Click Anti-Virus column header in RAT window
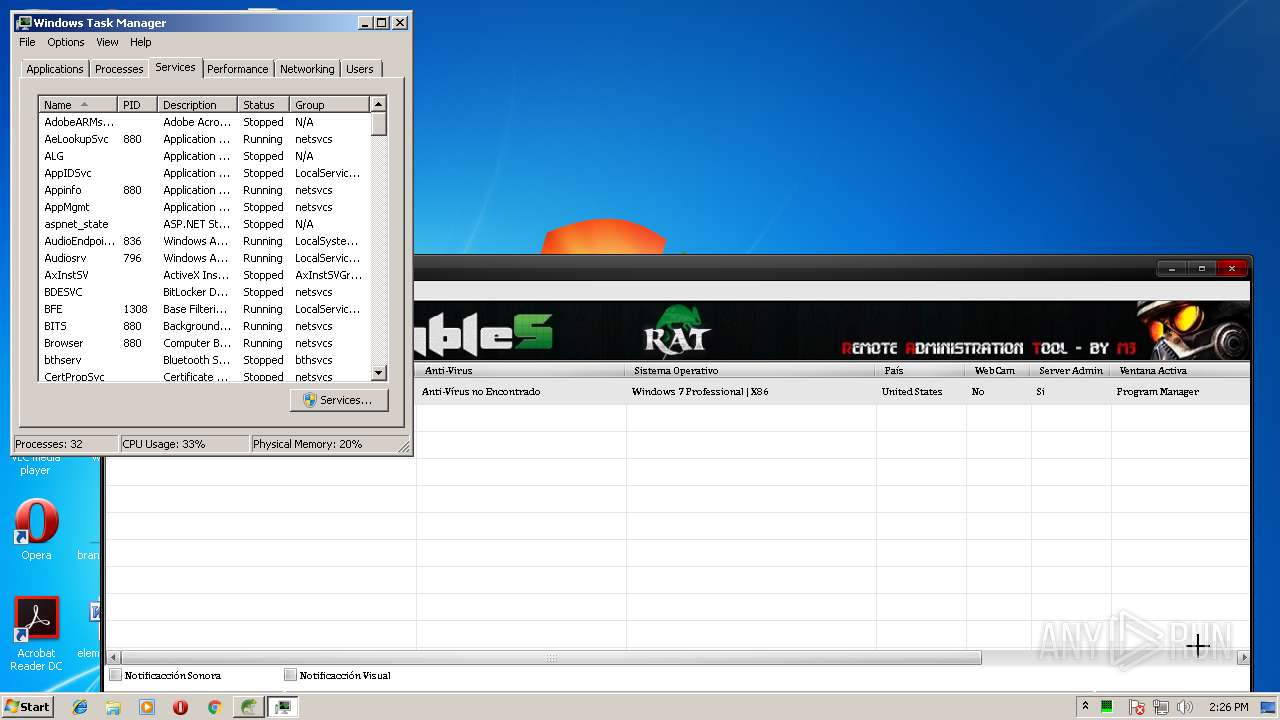This screenshot has height=720, width=1280. [x=520, y=370]
